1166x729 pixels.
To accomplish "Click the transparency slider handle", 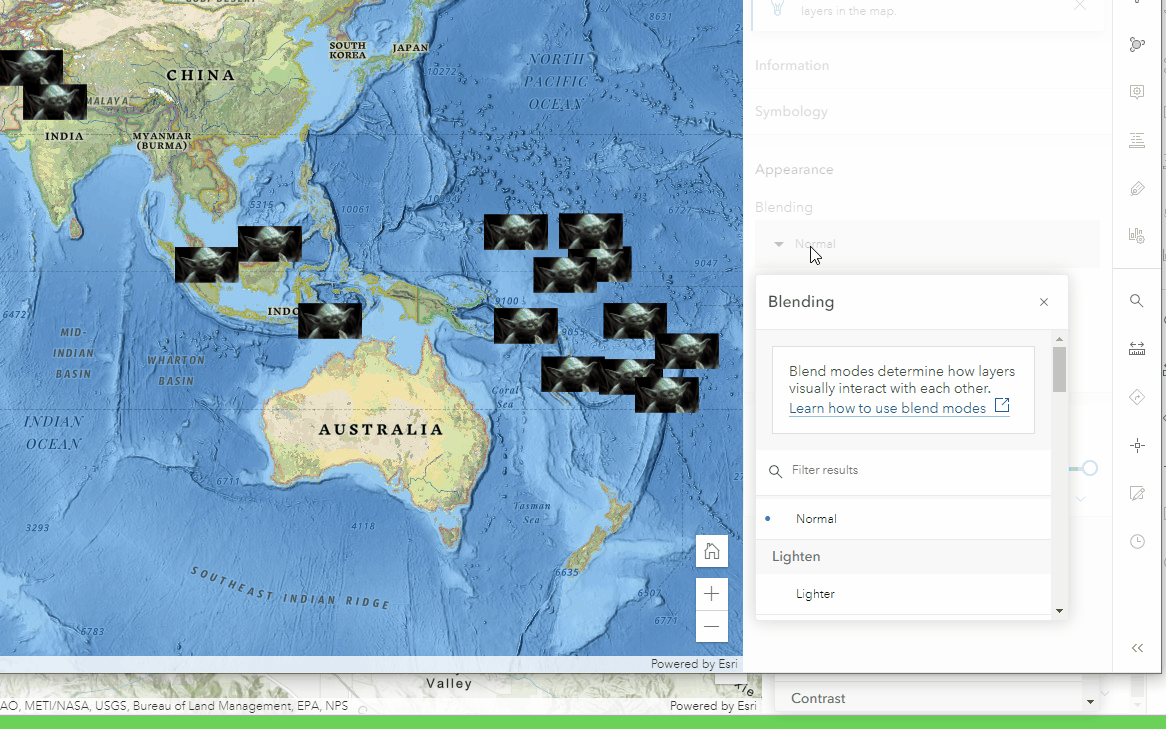I will [x=1089, y=468].
